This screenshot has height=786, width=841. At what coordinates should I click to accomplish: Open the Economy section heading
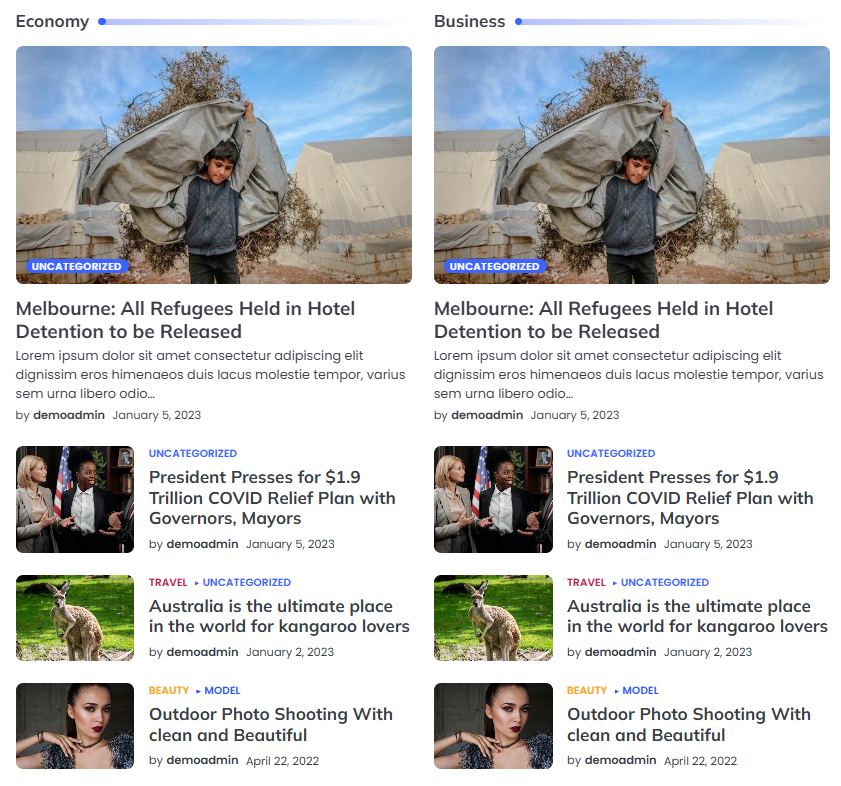[52, 21]
